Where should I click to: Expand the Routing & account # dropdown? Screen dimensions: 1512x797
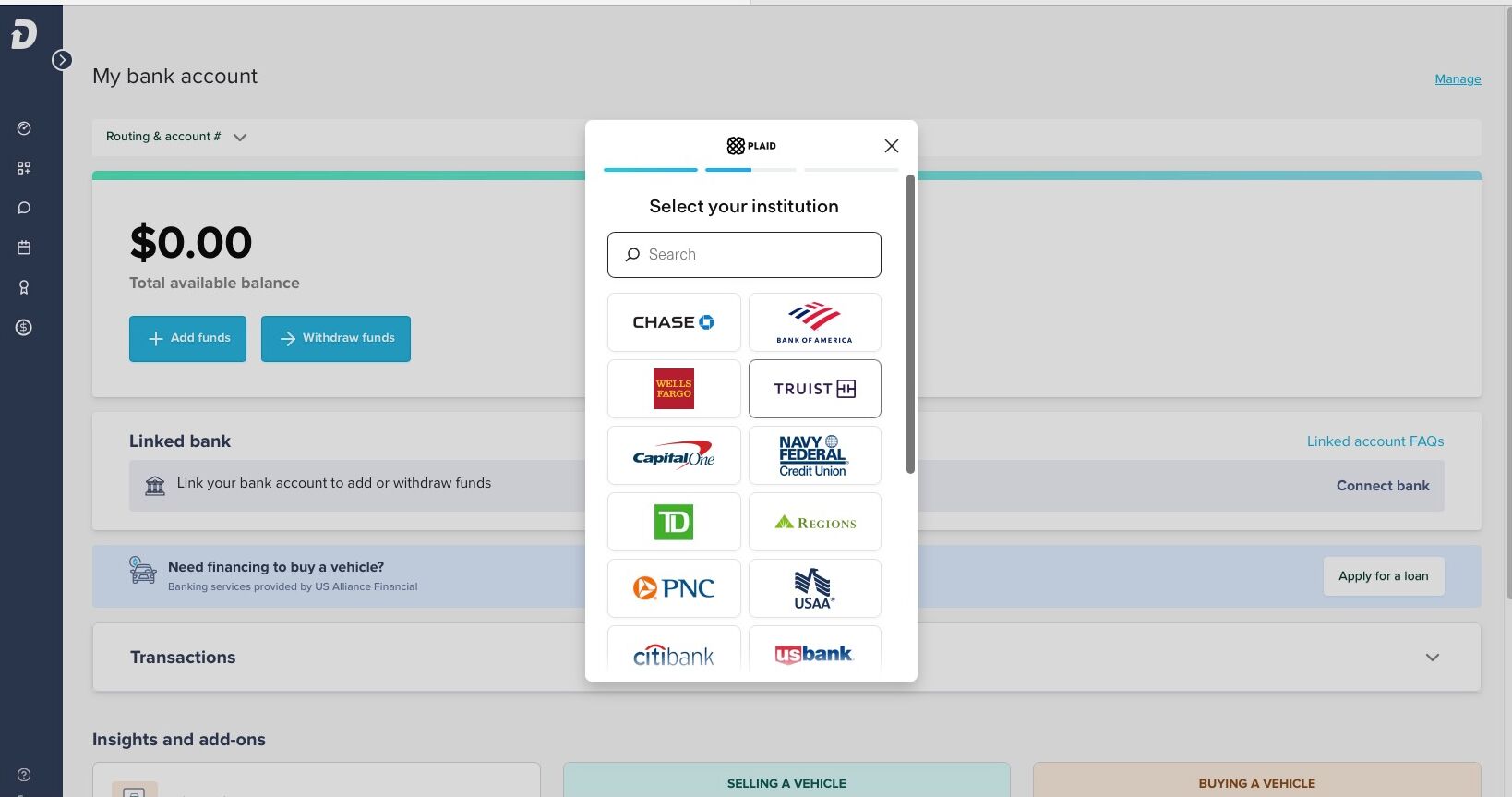(x=176, y=137)
